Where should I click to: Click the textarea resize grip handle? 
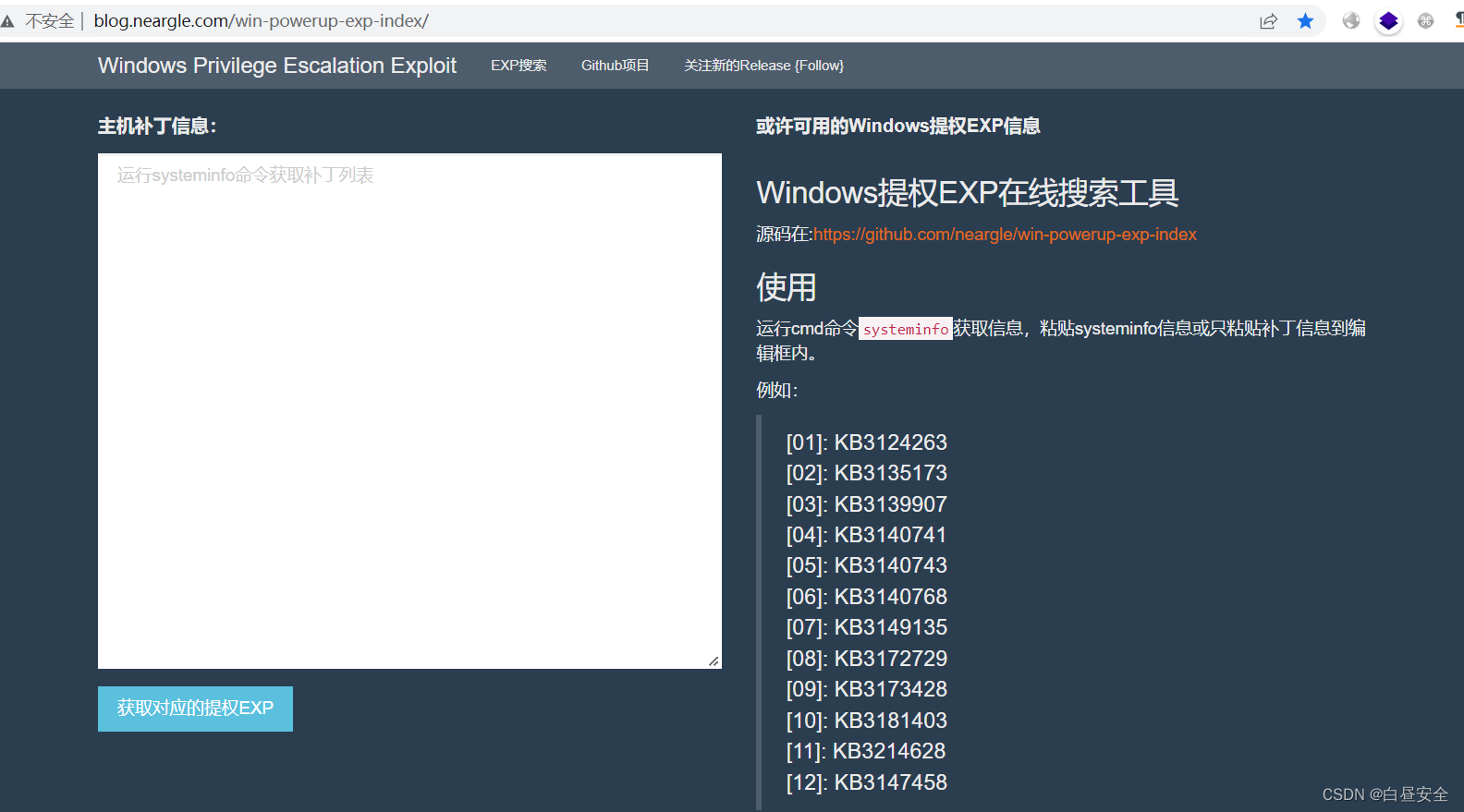714,661
